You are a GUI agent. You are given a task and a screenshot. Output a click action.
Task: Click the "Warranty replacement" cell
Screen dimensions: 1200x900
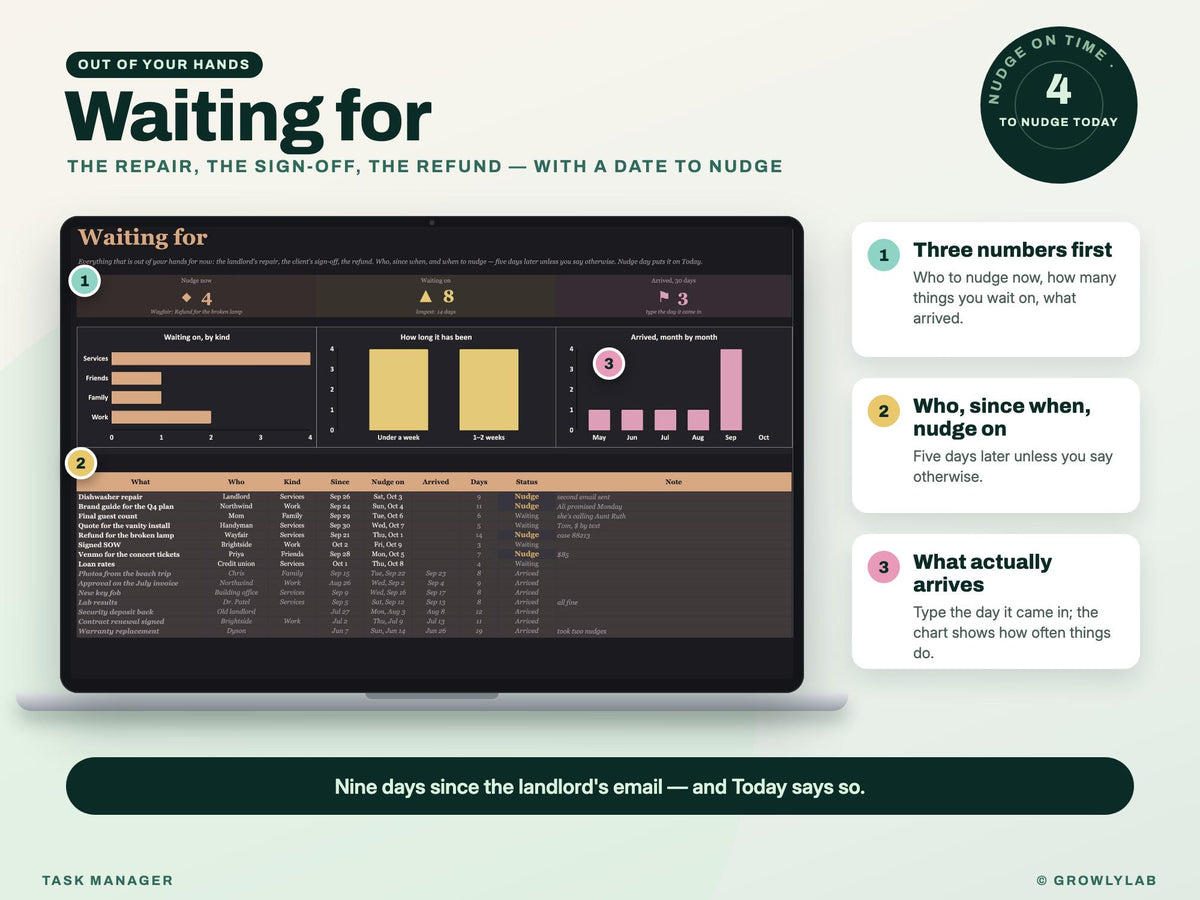tap(118, 631)
